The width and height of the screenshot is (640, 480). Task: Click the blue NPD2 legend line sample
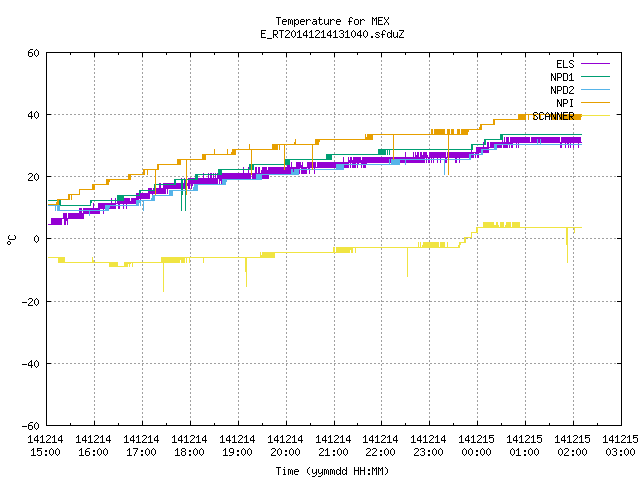click(595, 89)
